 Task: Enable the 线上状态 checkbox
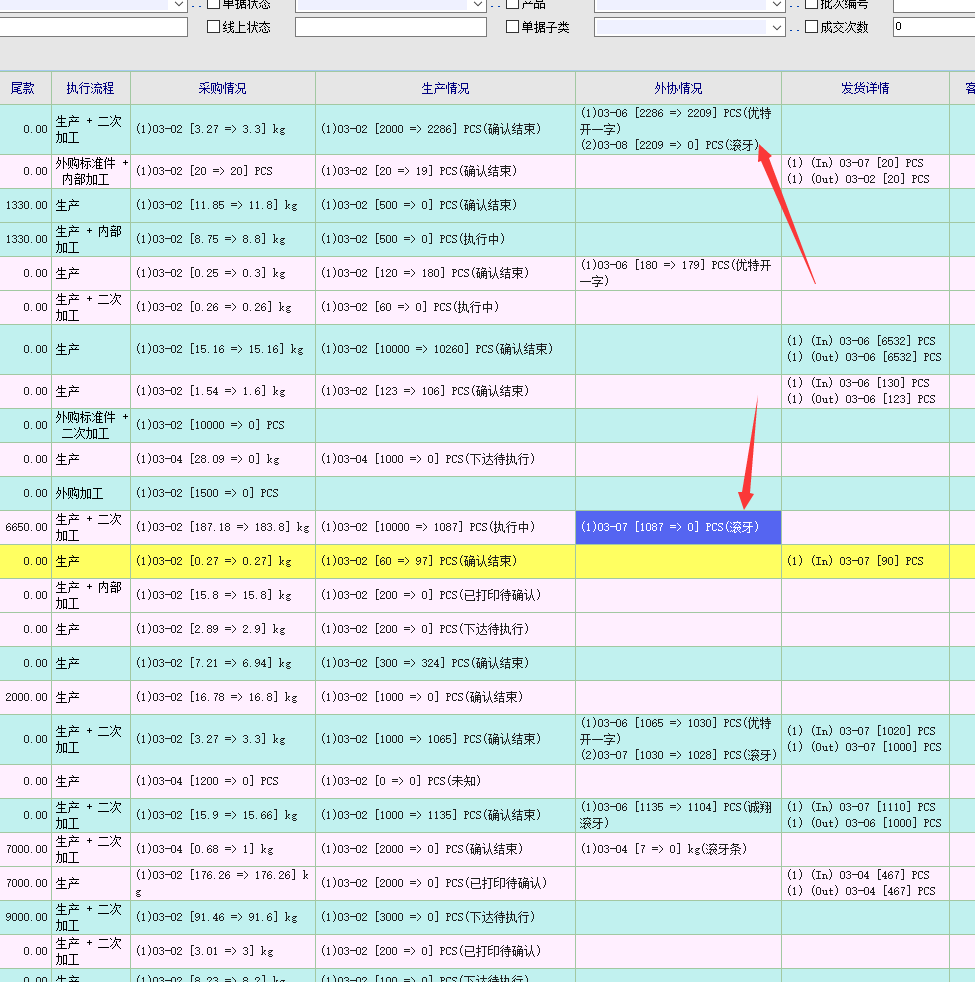tap(213, 27)
